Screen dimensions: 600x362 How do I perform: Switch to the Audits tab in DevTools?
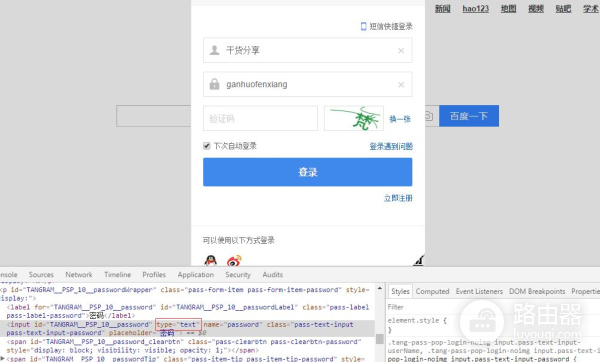click(272, 274)
